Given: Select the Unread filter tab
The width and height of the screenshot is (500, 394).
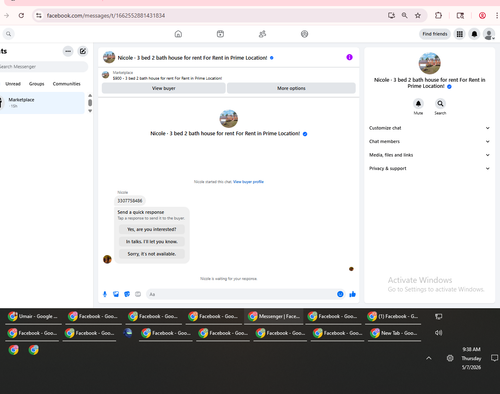Looking at the screenshot, I should tap(13, 84).
